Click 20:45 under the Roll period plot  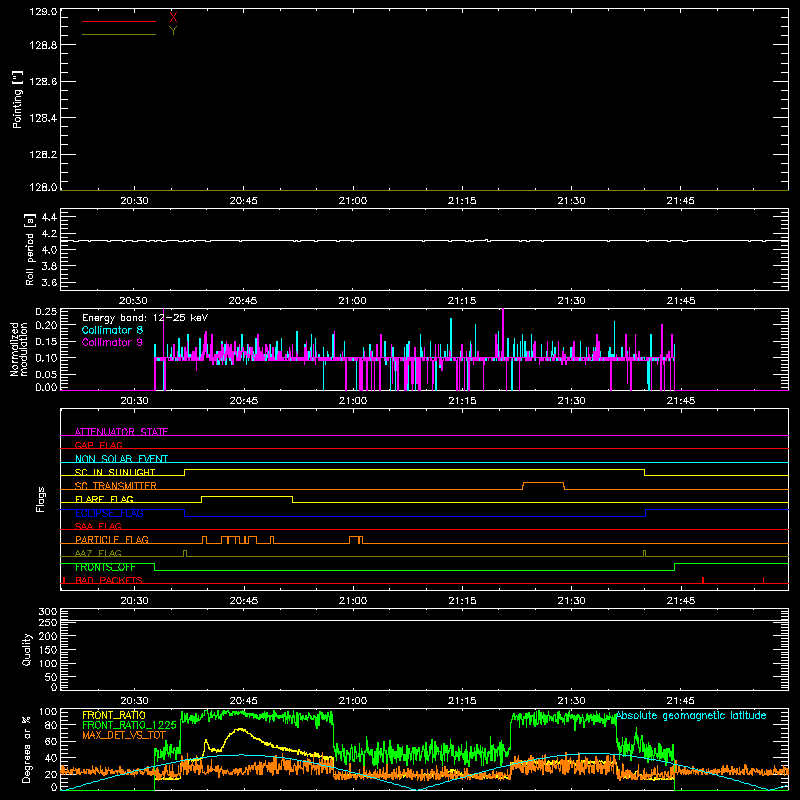click(243, 301)
